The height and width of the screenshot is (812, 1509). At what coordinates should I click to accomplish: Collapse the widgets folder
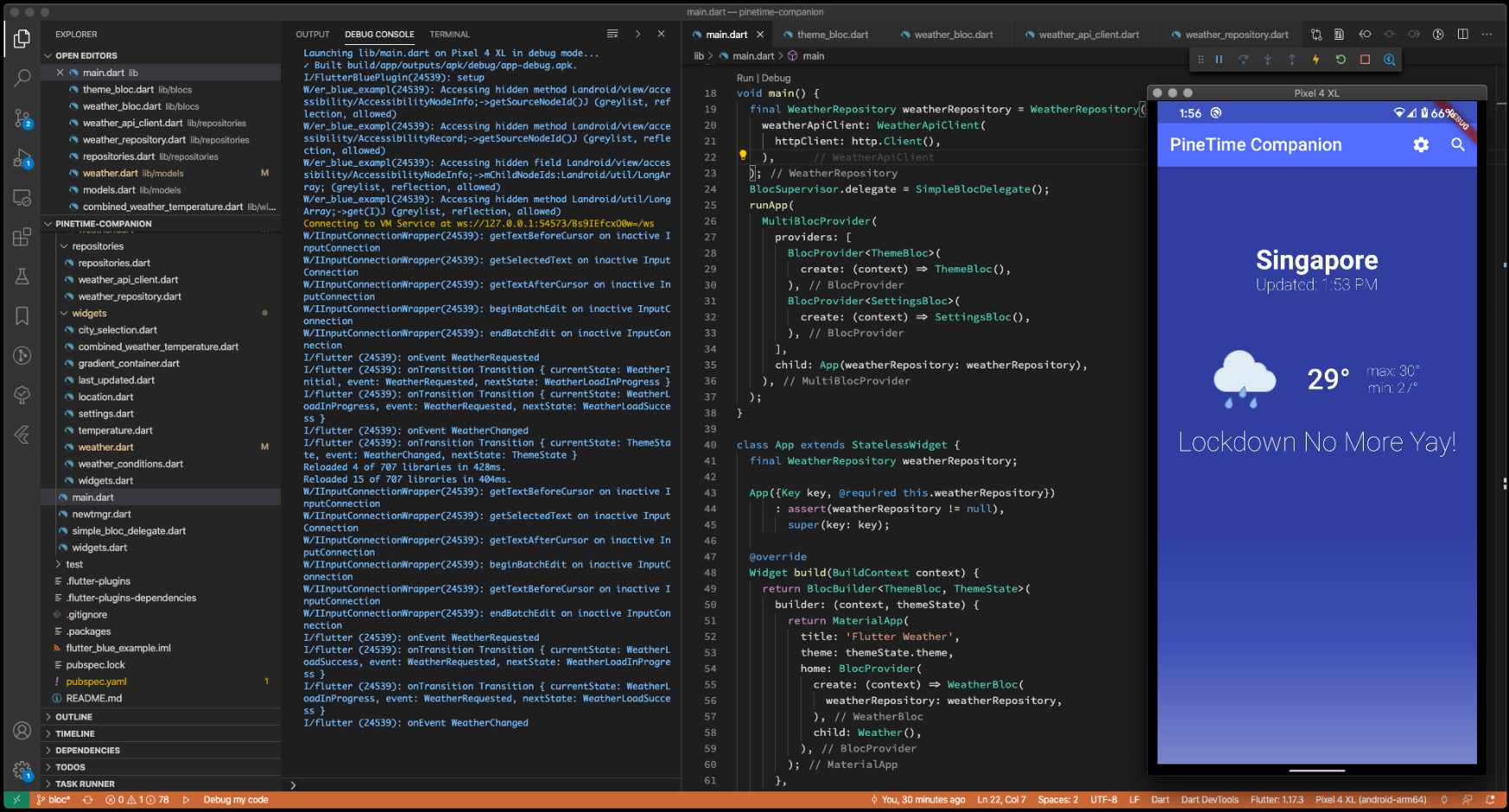pos(89,313)
